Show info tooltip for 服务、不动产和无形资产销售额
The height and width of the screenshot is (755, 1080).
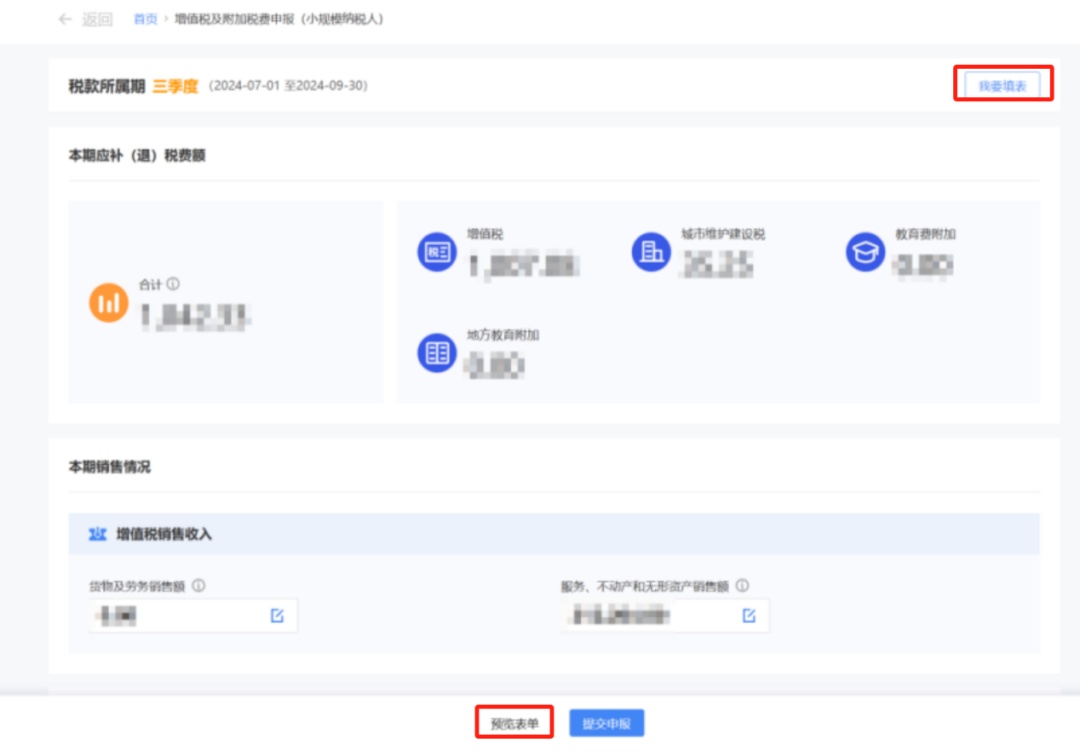742,586
